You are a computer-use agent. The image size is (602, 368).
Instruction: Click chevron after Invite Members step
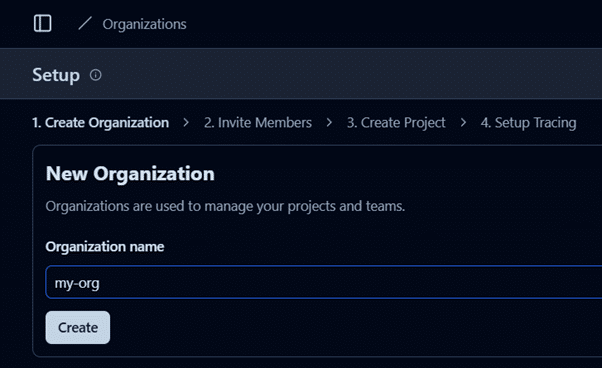(329, 123)
